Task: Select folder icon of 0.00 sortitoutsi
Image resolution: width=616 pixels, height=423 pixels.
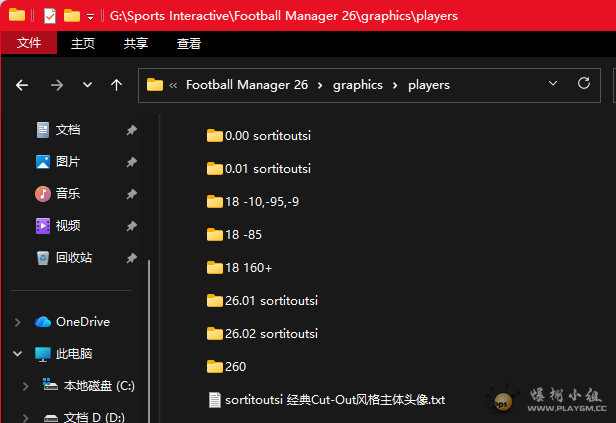Action: (214, 136)
